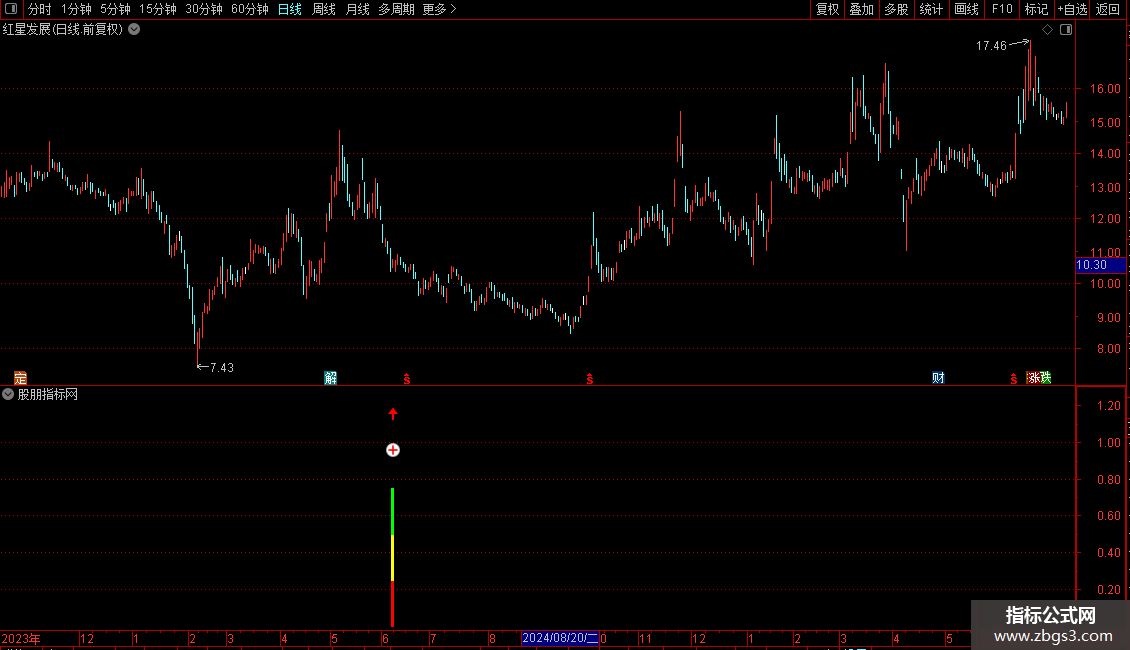Click the green-yellow-red indicator bar

click(x=393, y=557)
